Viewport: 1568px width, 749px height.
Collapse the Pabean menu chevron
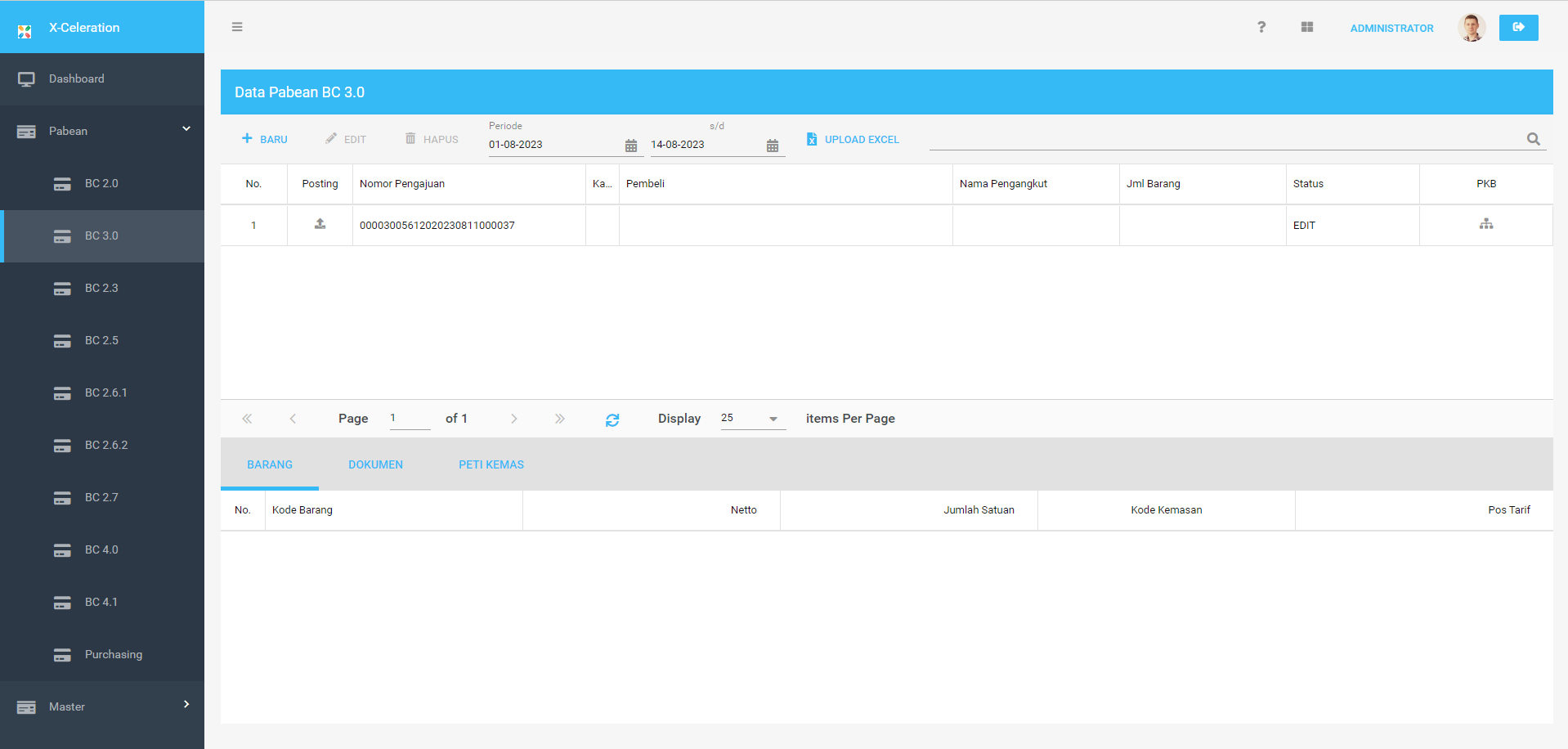click(x=186, y=129)
